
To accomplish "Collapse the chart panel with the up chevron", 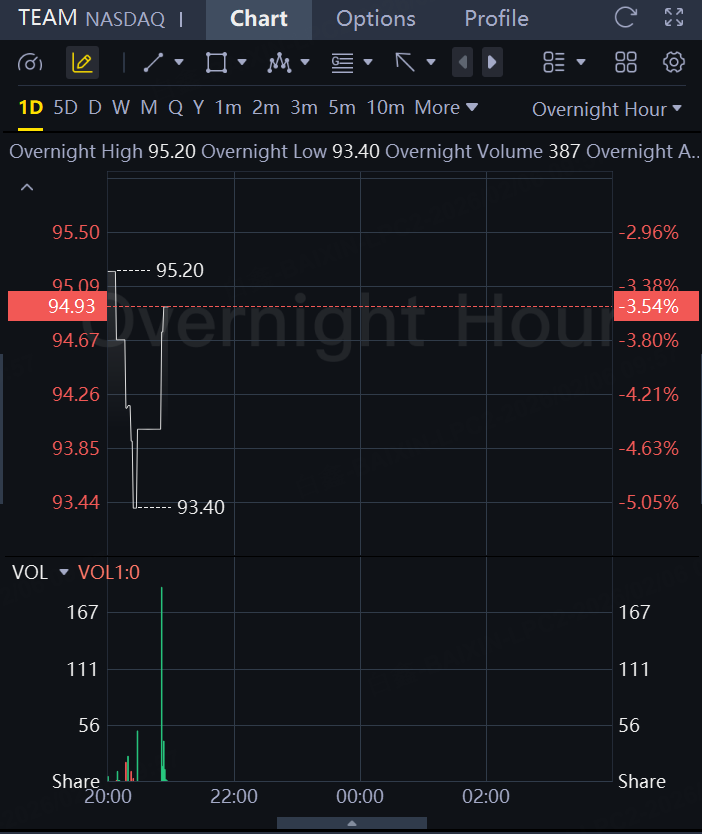I will click(x=27, y=187).
